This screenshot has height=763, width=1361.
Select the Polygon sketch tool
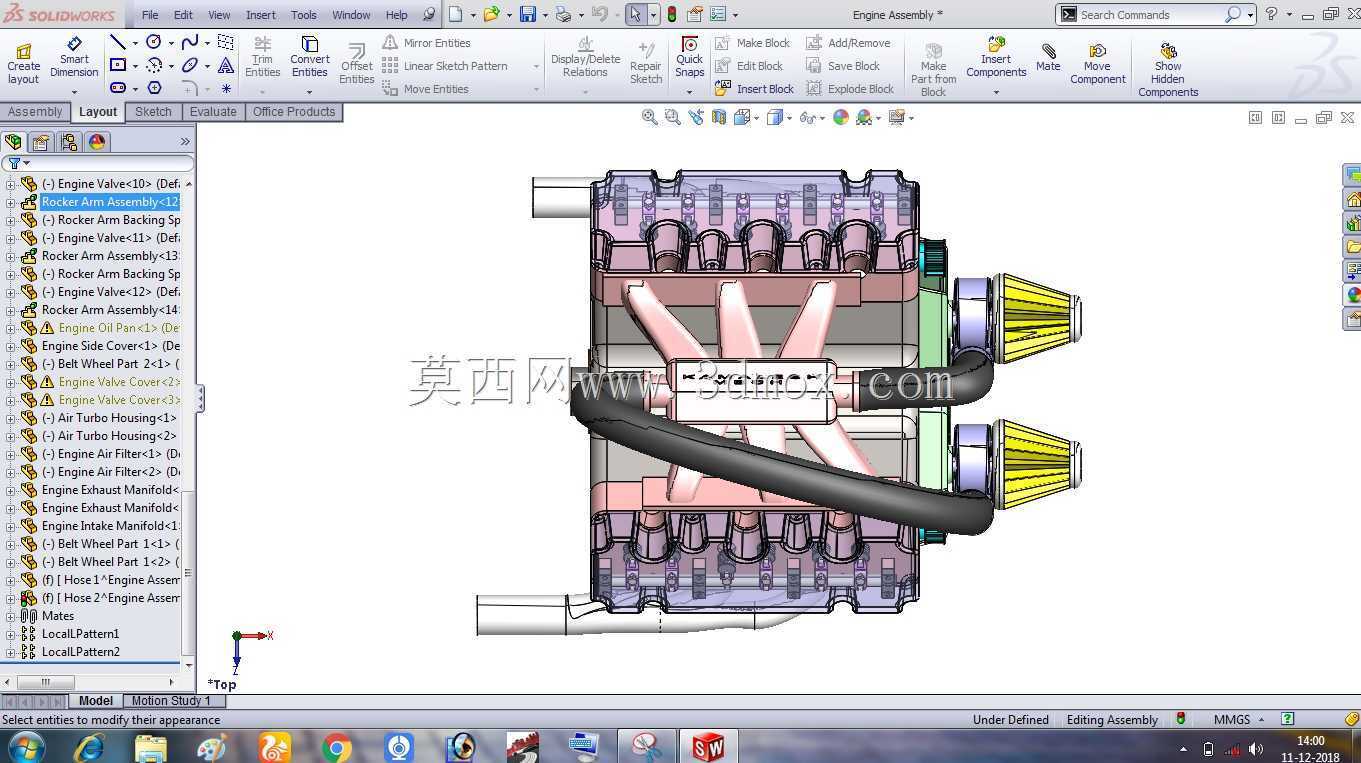point(154,88)
